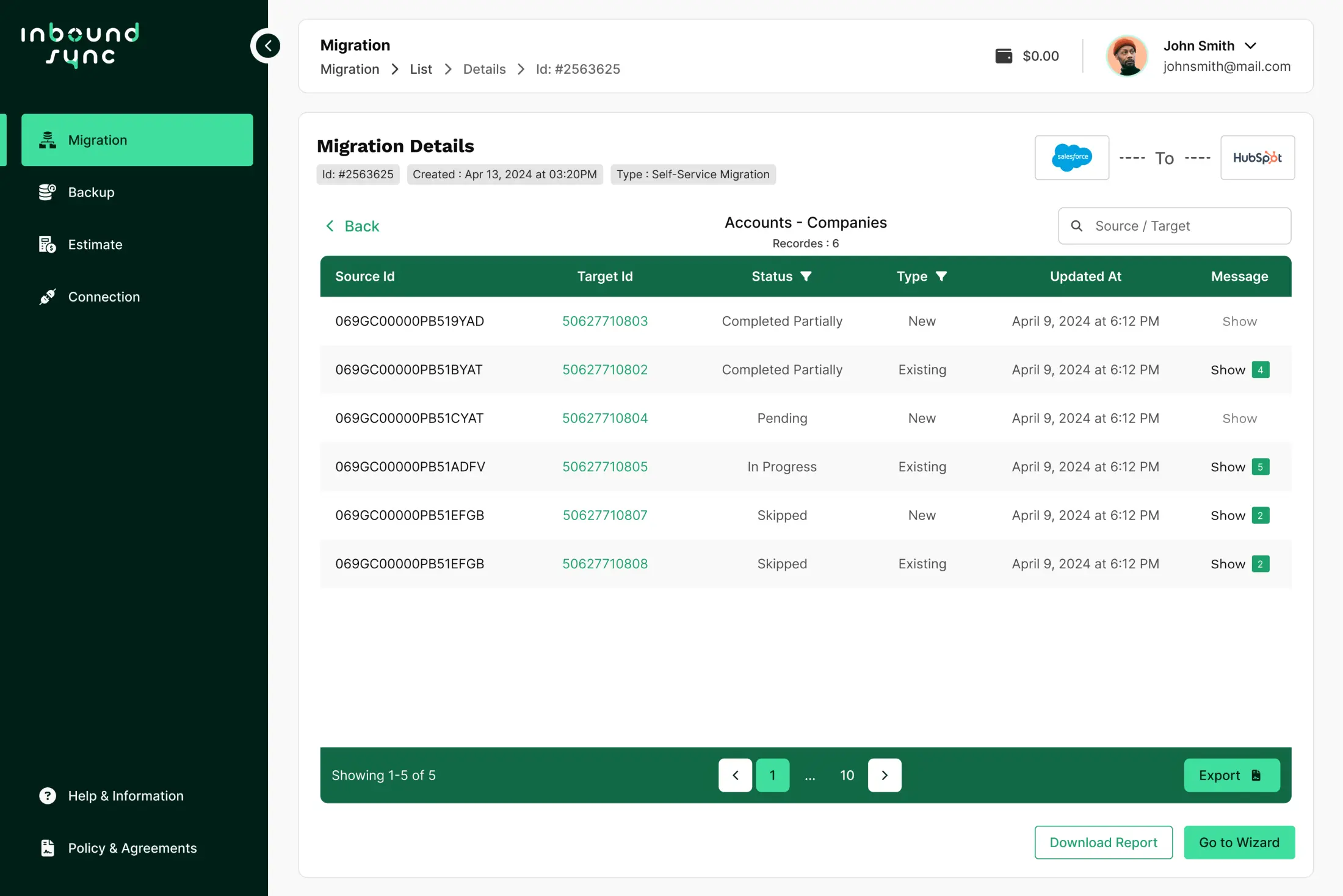Open Connection plug icon in sidebar
Viewport: 1343px width, 896px height.
48,297
